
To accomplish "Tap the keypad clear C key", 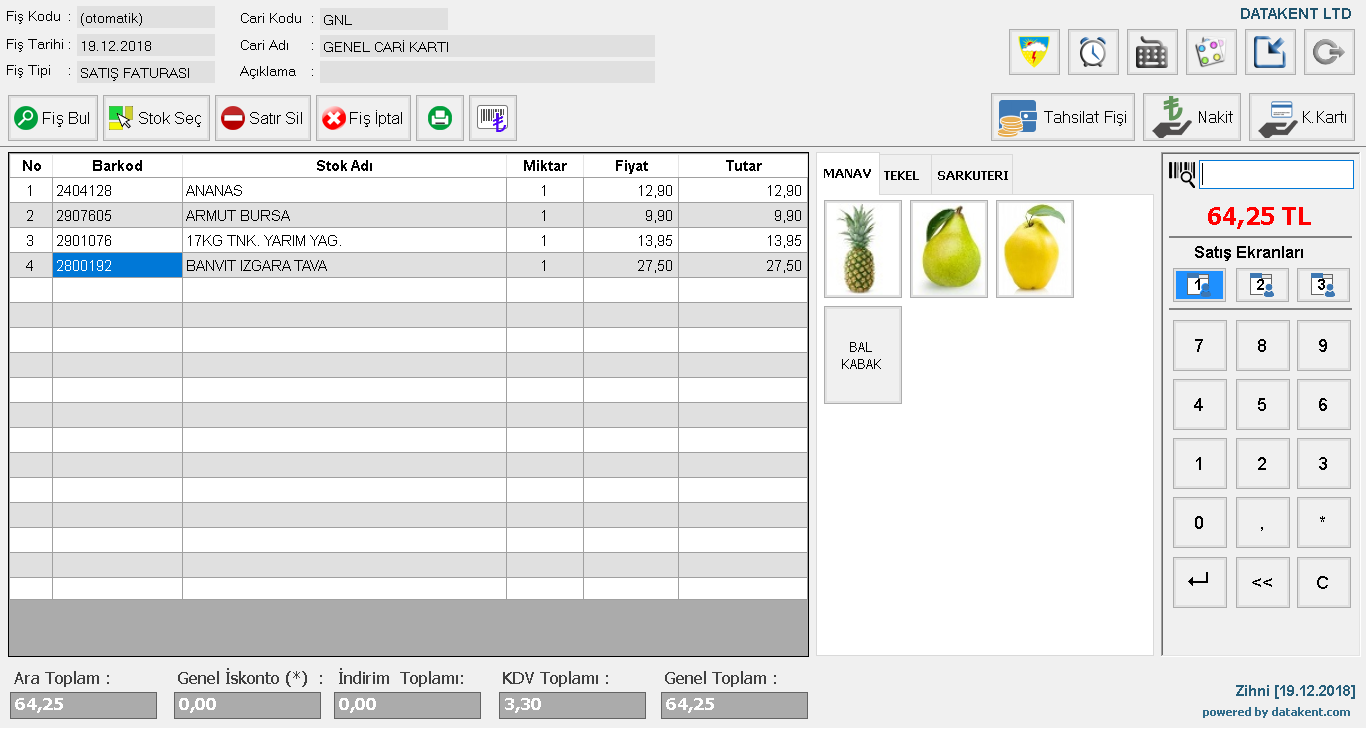I will point(1323,582).
